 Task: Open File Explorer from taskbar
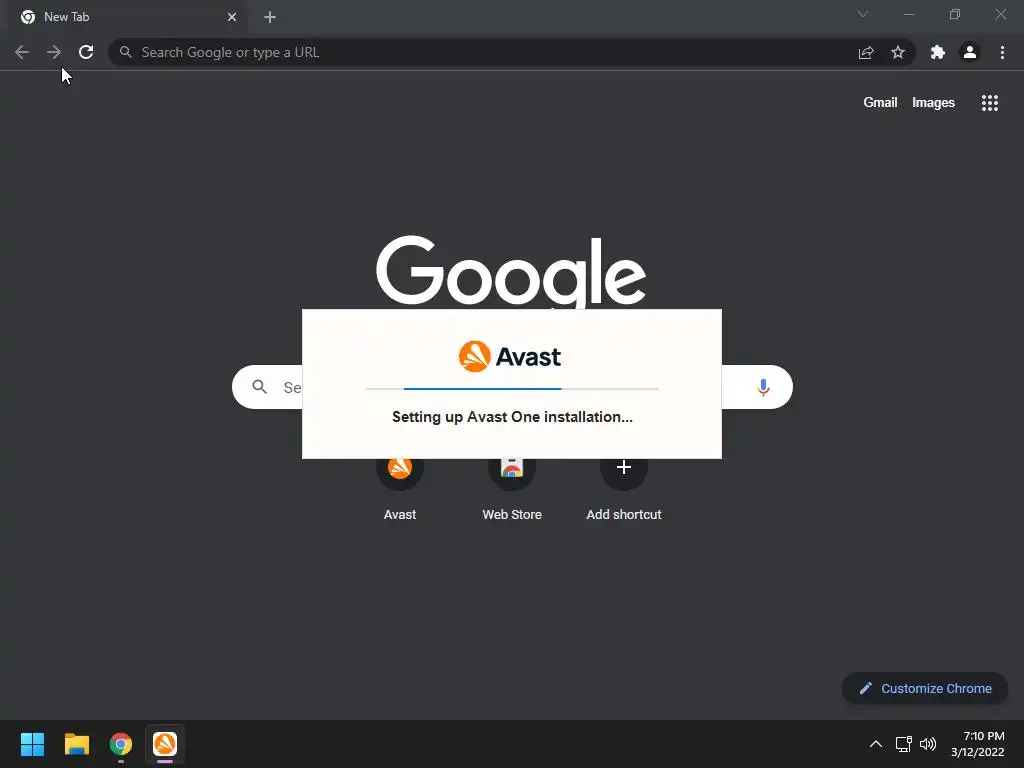(76, 744)
